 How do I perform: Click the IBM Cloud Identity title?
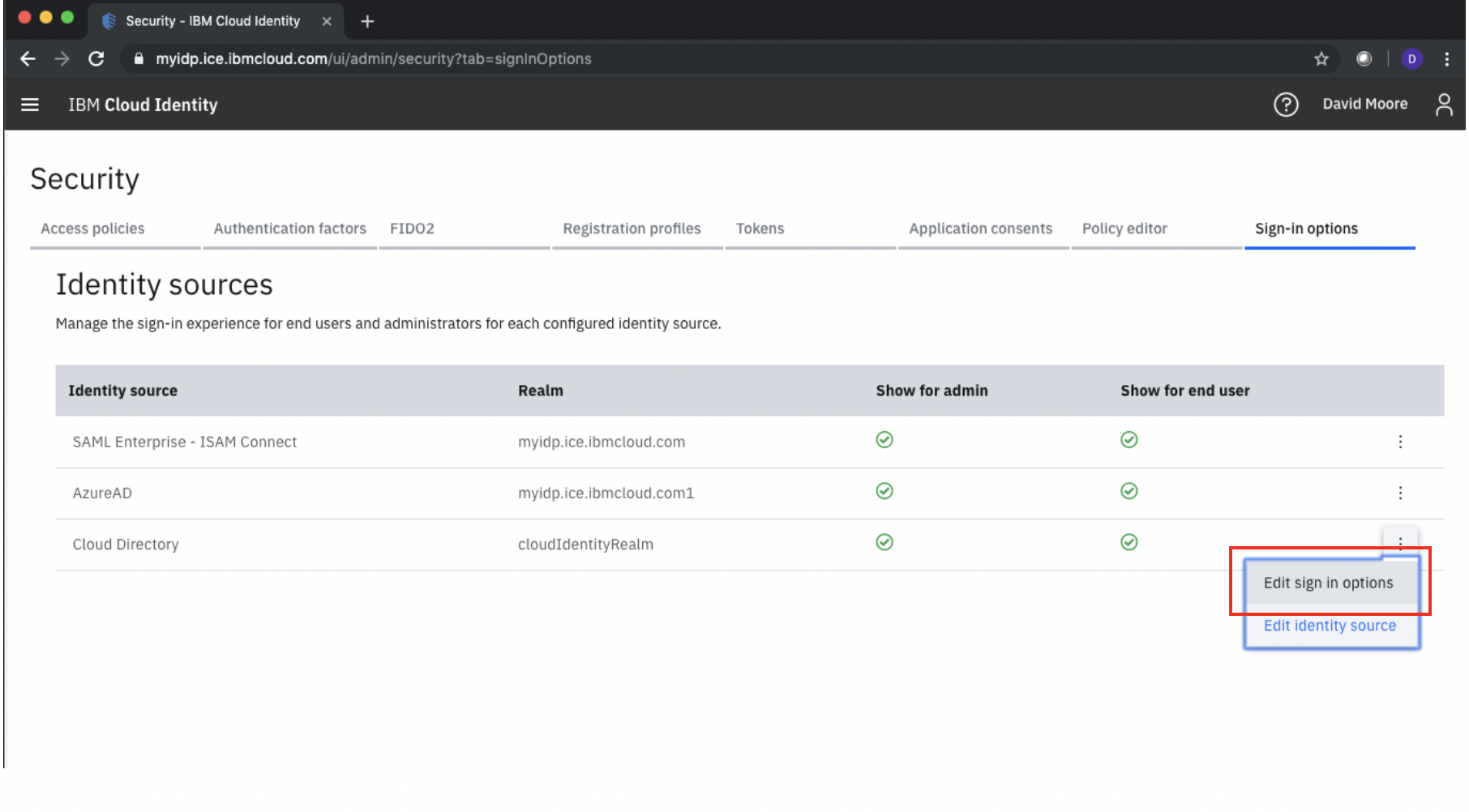[143, 105]
